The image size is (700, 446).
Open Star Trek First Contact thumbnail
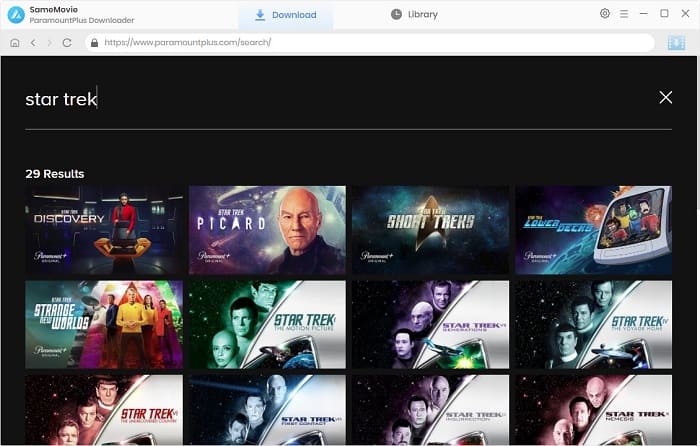tap(267, 410)
